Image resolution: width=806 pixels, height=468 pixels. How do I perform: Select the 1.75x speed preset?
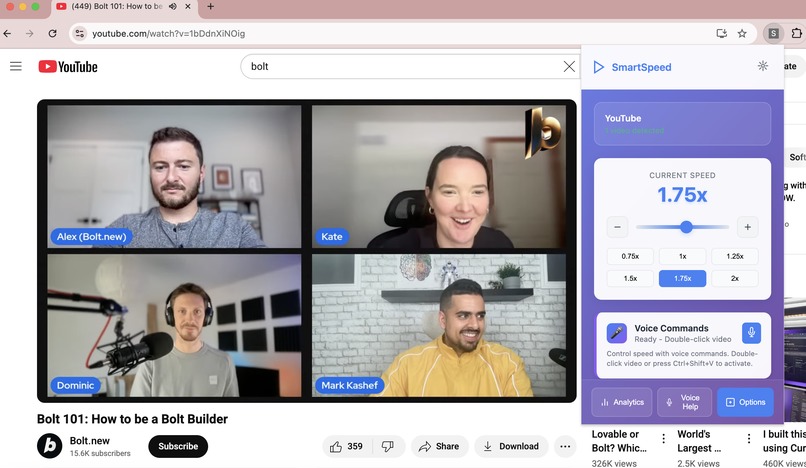[x=683, y=278]
